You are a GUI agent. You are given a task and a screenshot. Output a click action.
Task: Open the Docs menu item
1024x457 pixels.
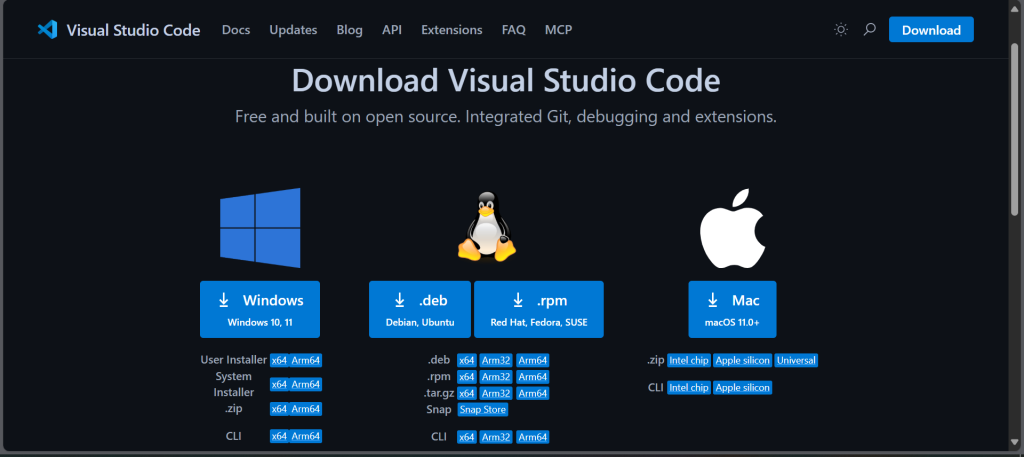[236, 30]
